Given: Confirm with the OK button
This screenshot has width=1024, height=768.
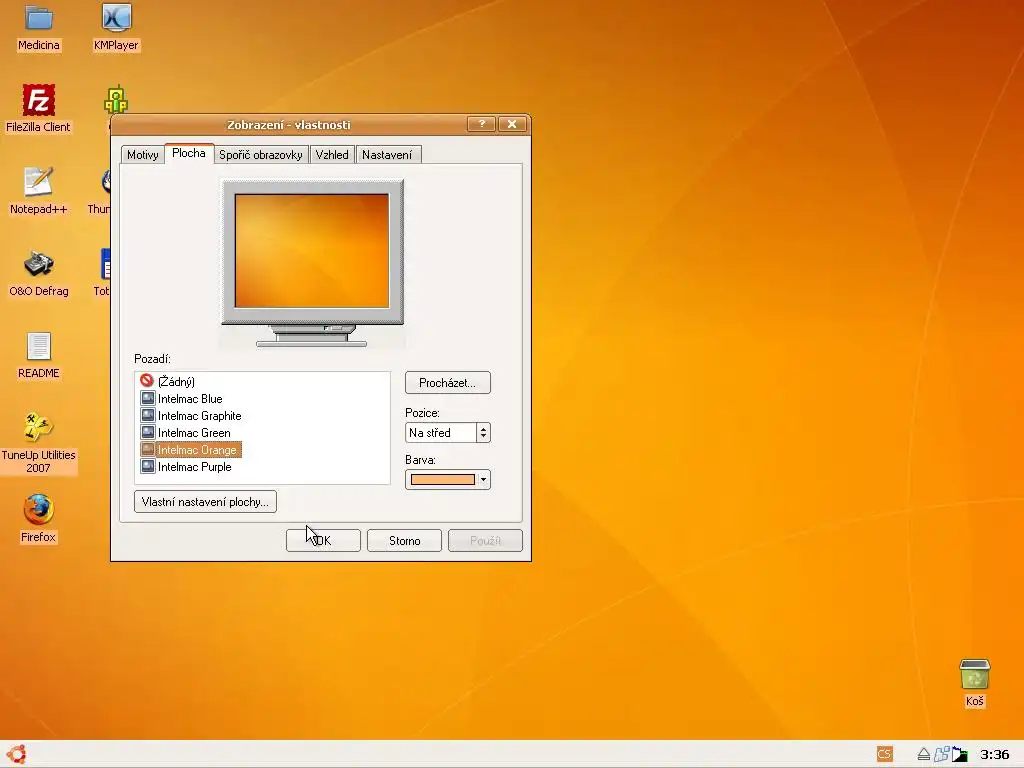Looking at the screenshot, I should [323, 541].
